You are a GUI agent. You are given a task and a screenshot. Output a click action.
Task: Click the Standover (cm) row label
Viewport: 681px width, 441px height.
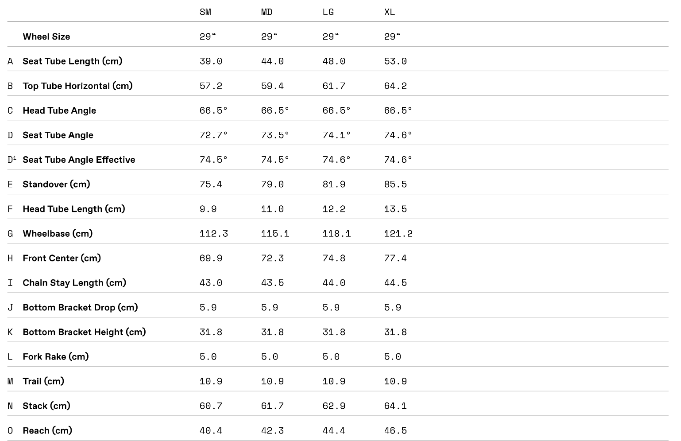click(57, 185)
